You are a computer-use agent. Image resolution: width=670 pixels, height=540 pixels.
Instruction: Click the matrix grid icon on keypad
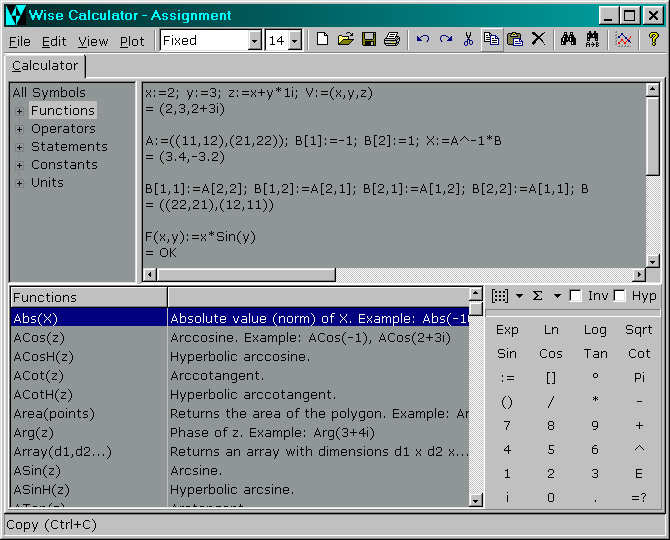[x=500, y=296]
